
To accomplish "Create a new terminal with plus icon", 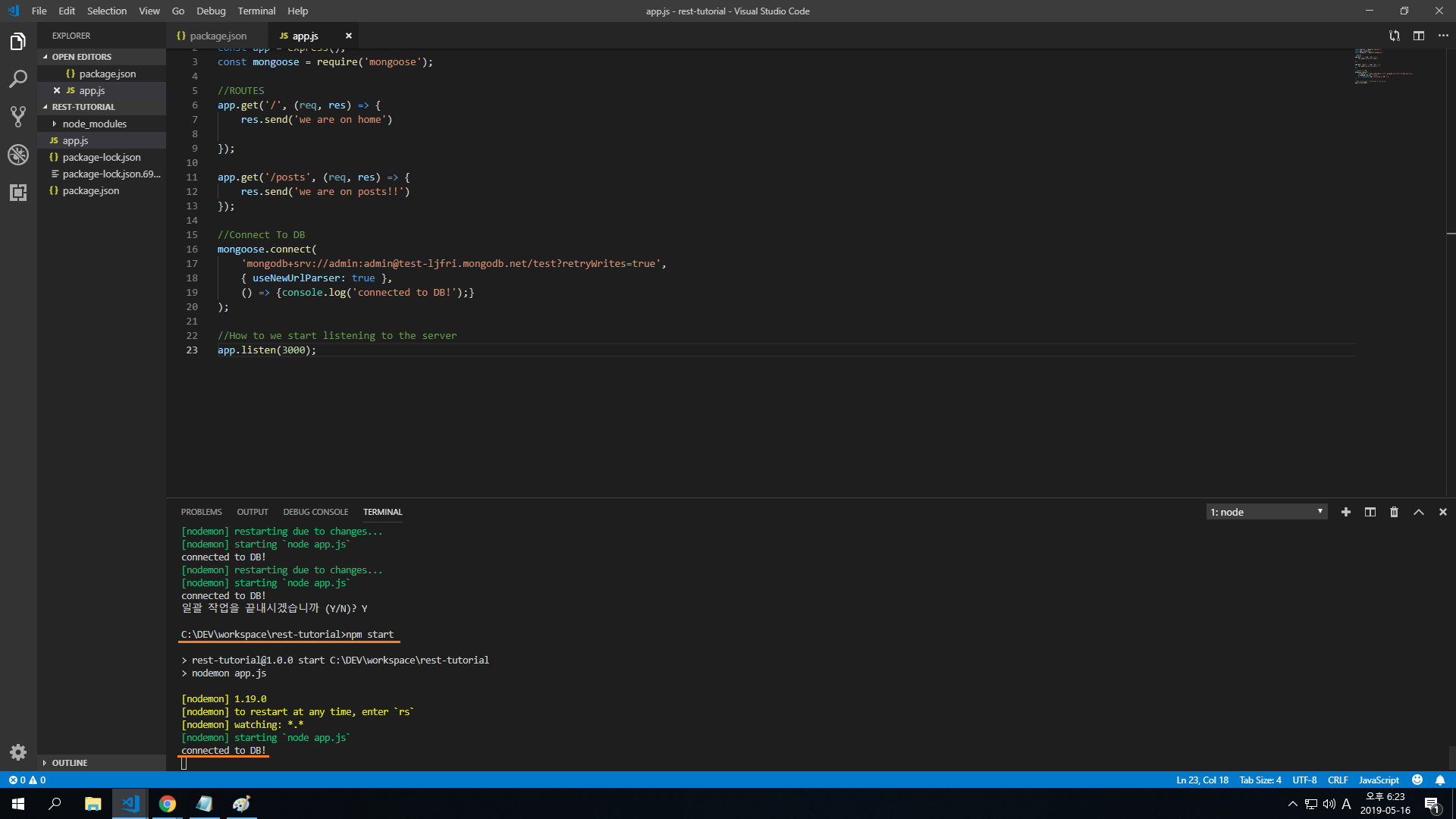I will coord(1346,512).
